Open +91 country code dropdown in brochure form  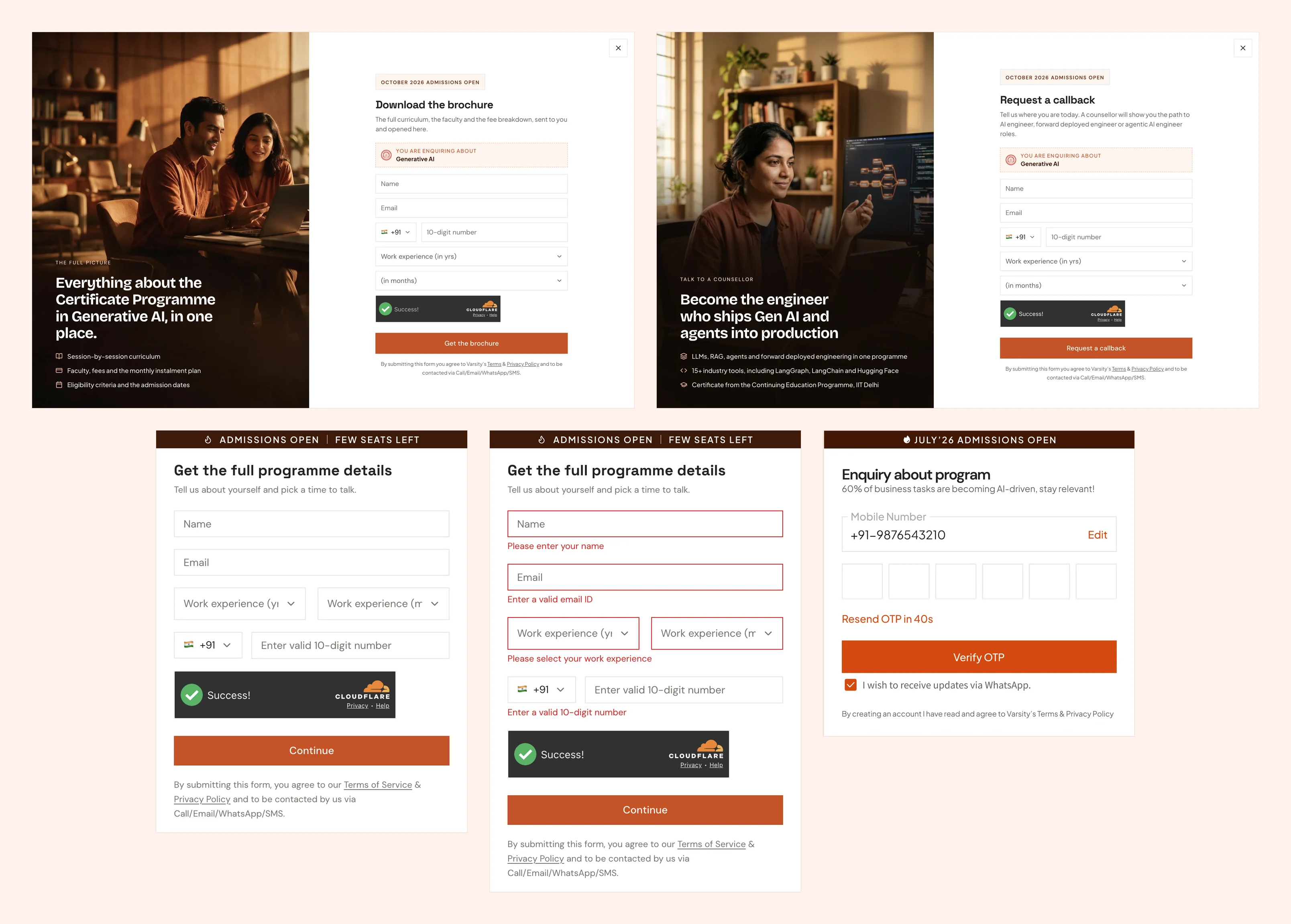click(396, 232)
